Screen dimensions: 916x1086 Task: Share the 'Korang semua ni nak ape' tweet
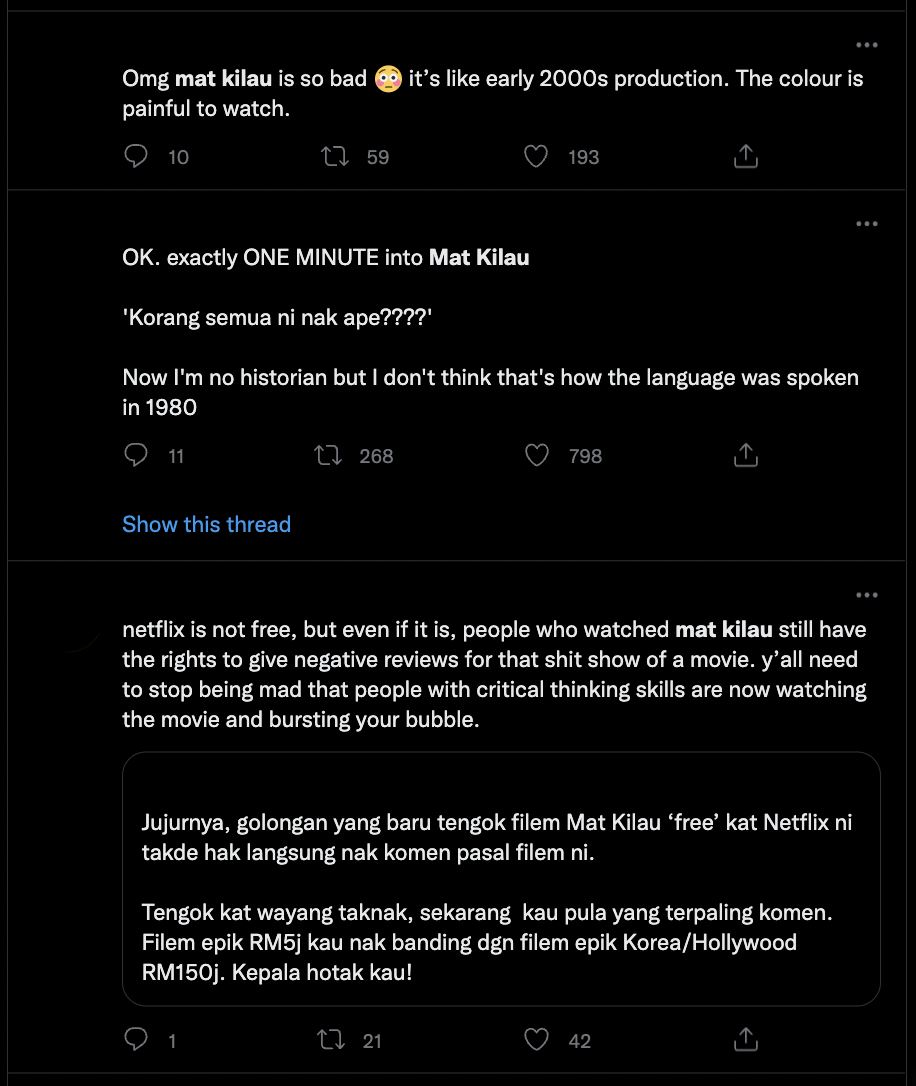click(746, 456)
